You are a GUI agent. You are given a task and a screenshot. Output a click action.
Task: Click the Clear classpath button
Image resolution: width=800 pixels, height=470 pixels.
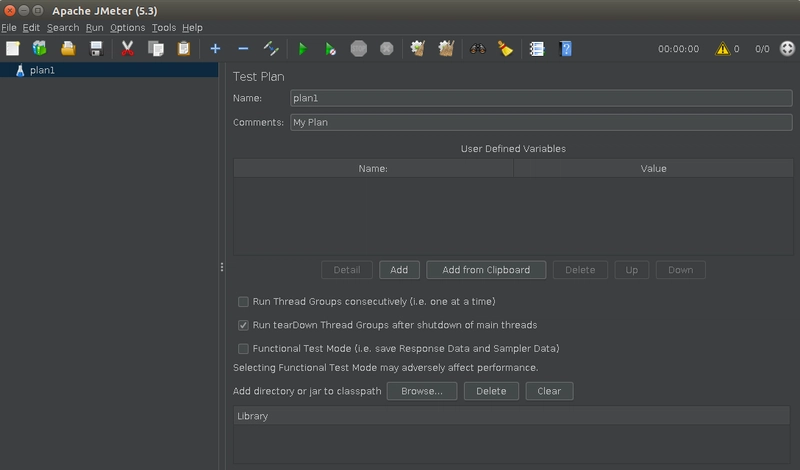(x=549, y=391)
